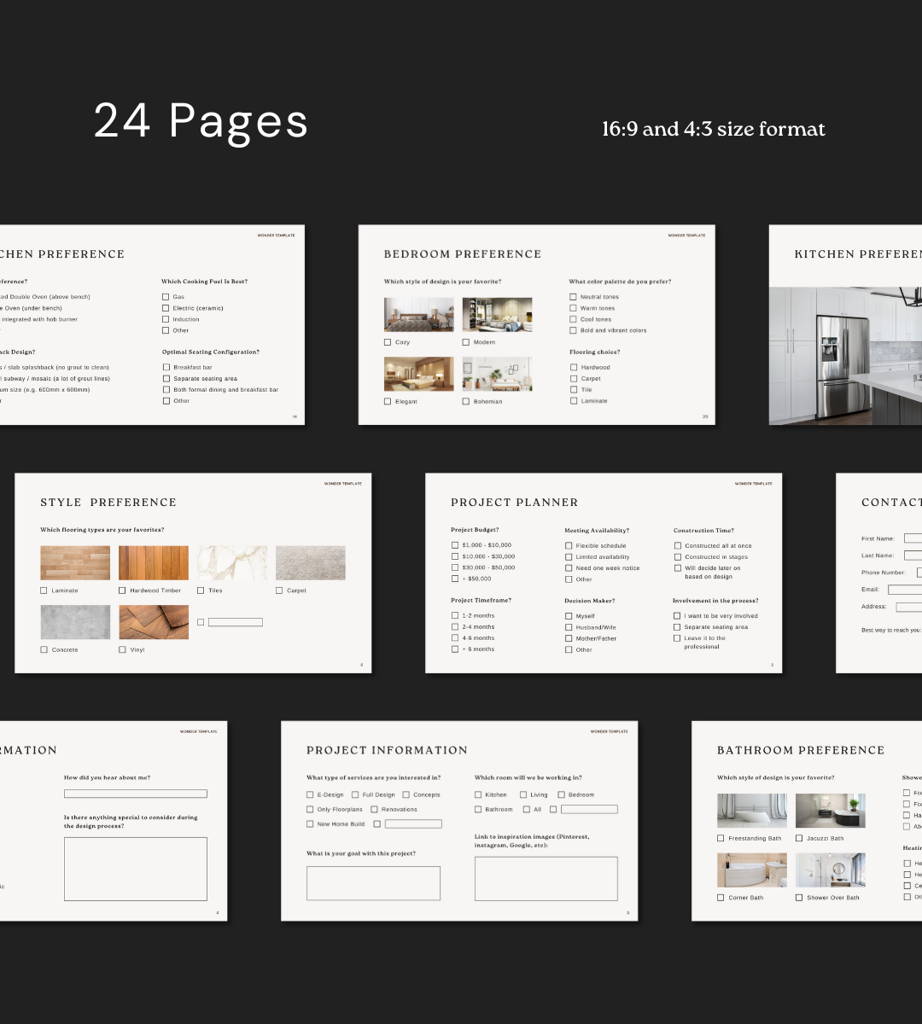Image resolution: width=922 pixels, height=1024 pixels.
Task: Tick the Tiles flooring checkbox
Action: pos(200,590)
